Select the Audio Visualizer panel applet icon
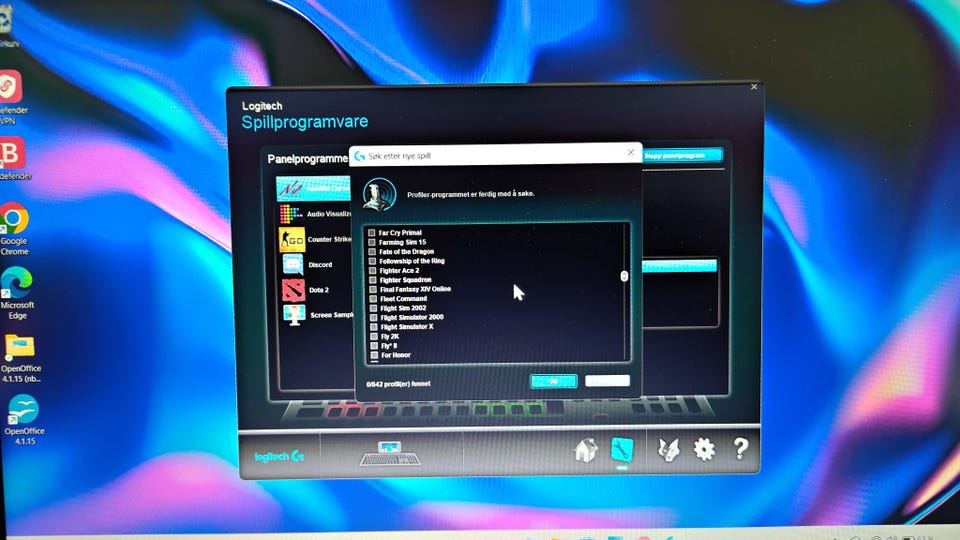The width and height of the screenshot is (960, 540). 290,214
